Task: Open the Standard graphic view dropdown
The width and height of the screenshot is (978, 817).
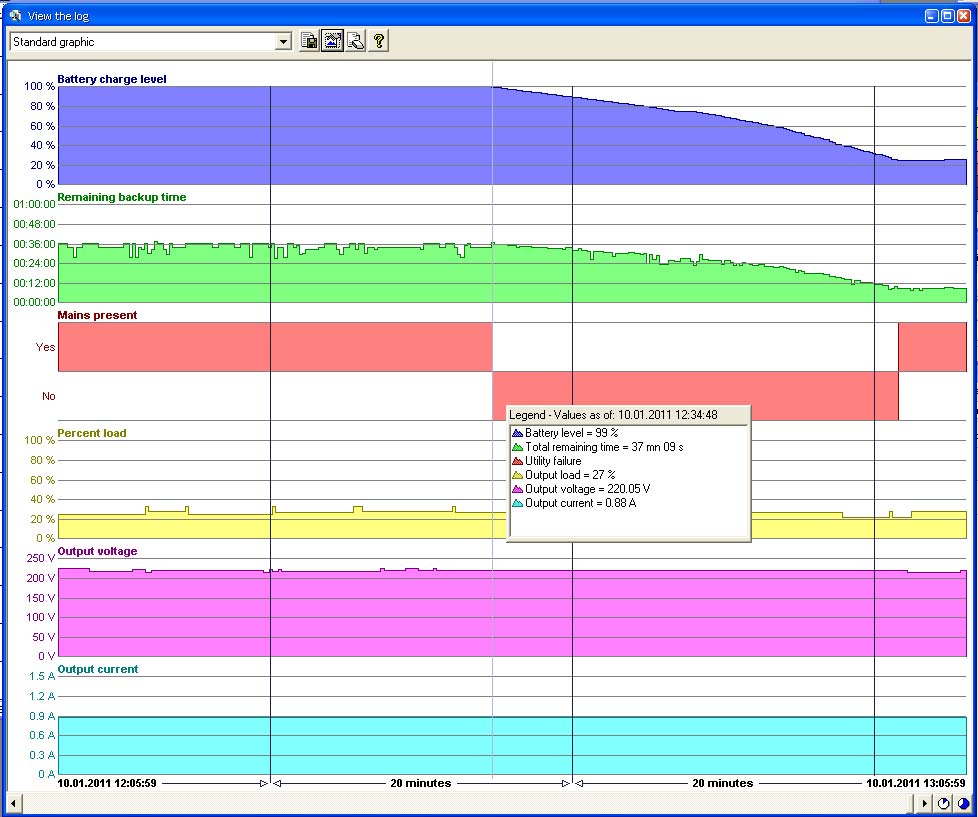Action: [283, 42]
